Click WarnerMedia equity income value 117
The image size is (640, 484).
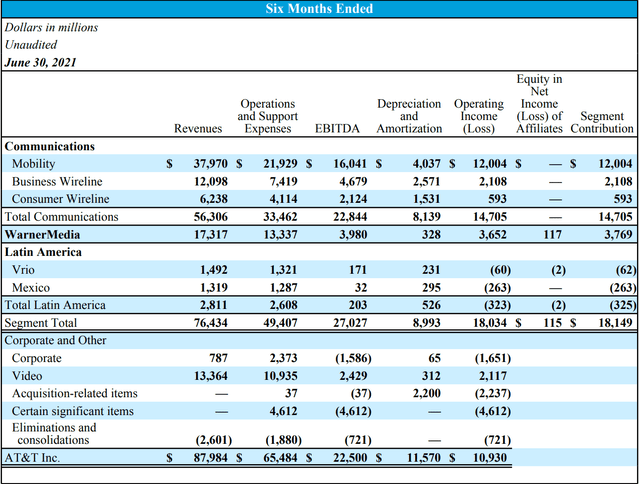[x=552, y=235]
